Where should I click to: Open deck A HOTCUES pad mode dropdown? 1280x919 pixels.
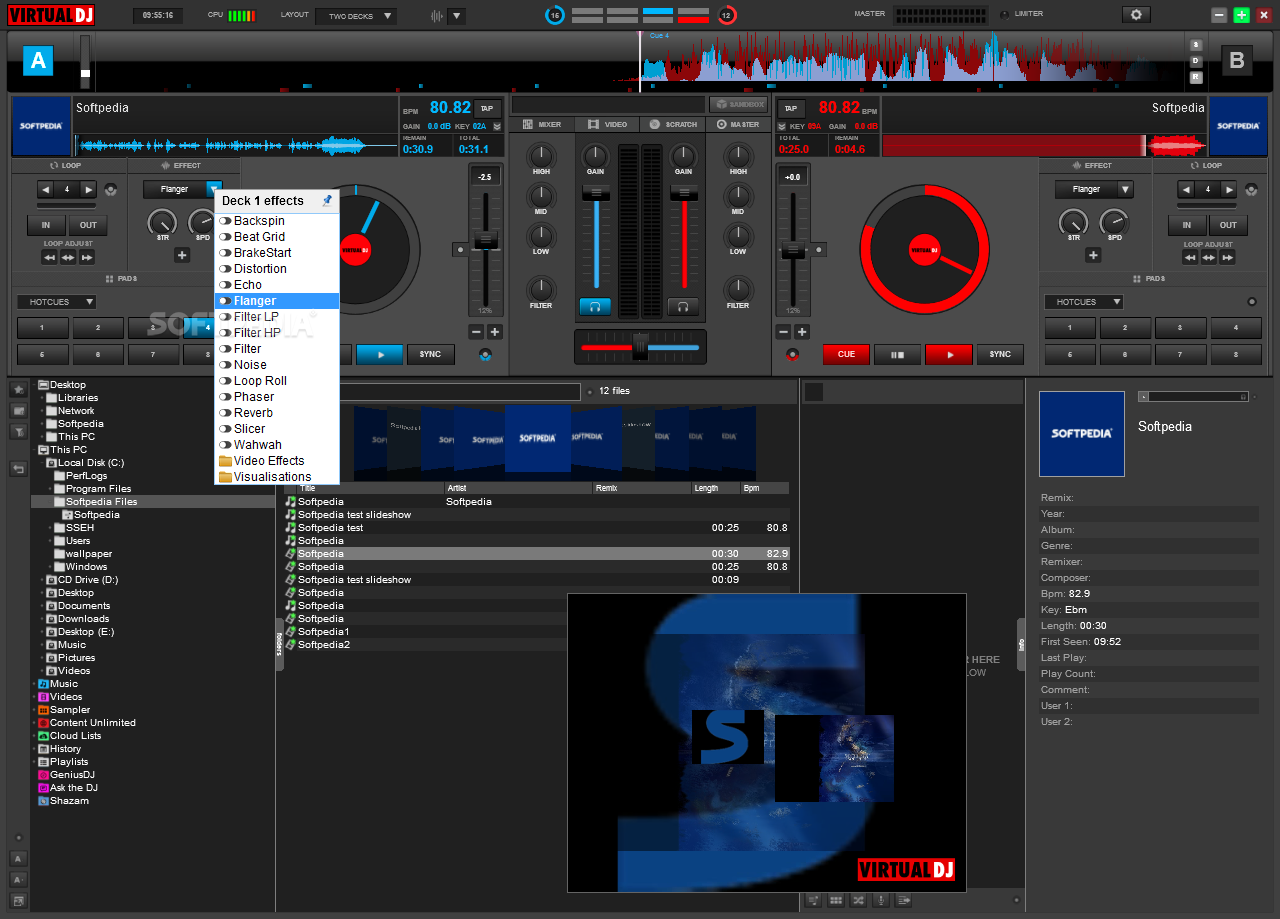(56, 302)
